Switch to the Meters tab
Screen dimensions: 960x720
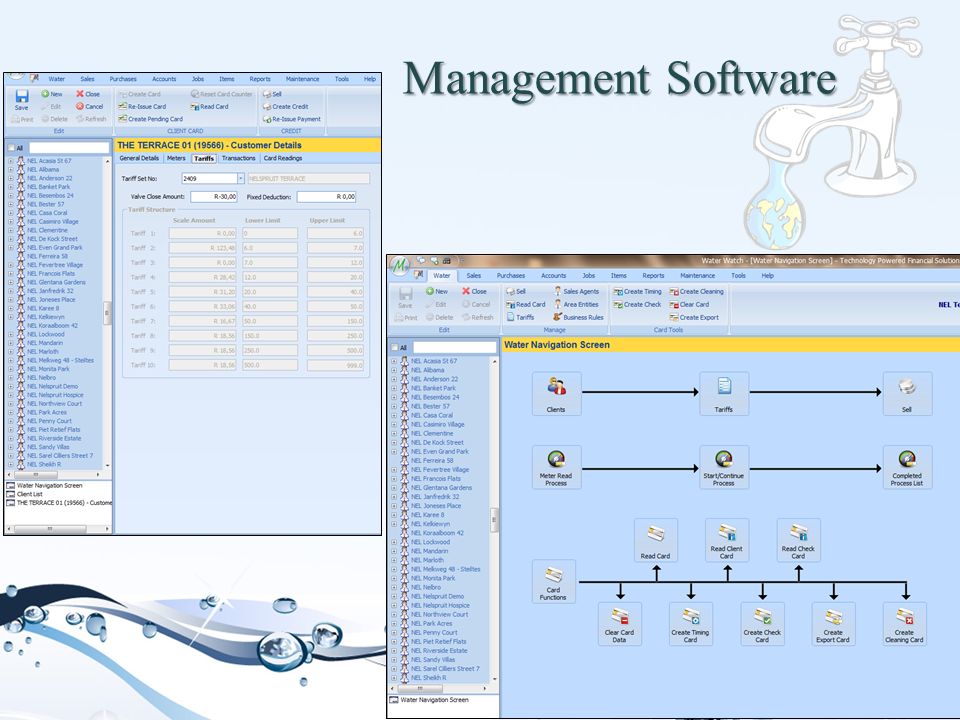click(176, 158)
